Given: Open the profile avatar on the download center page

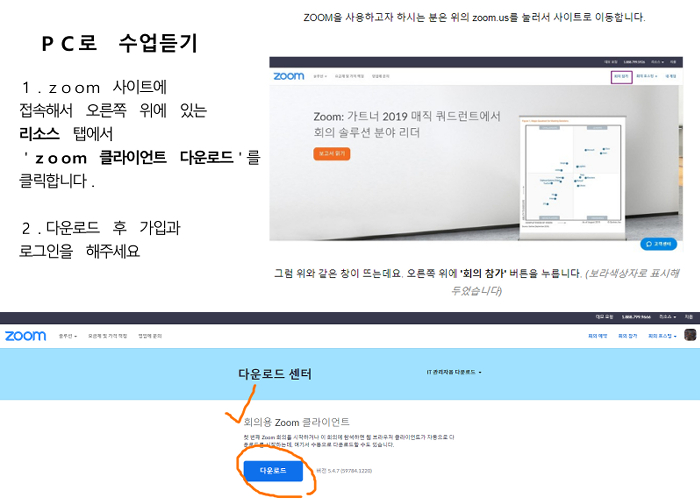Looking at the screenshot, I should [690, 335].
